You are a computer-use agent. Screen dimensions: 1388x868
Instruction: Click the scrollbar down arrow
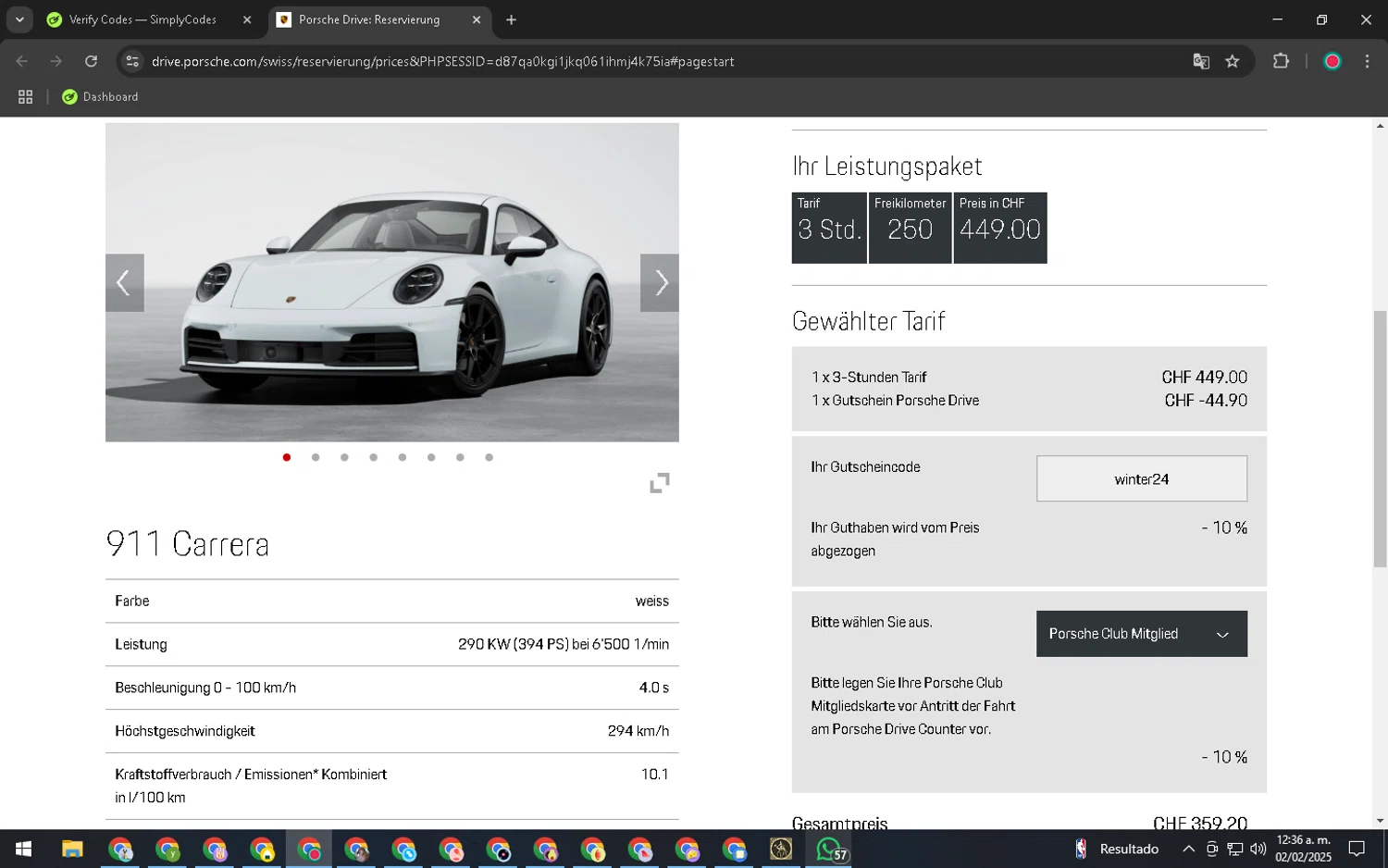[1380, 821]
